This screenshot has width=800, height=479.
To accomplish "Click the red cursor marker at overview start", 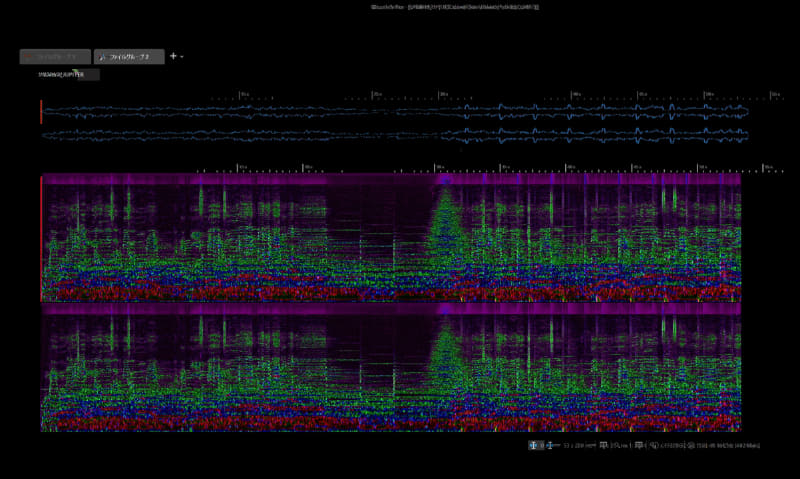I will (41, 112).
